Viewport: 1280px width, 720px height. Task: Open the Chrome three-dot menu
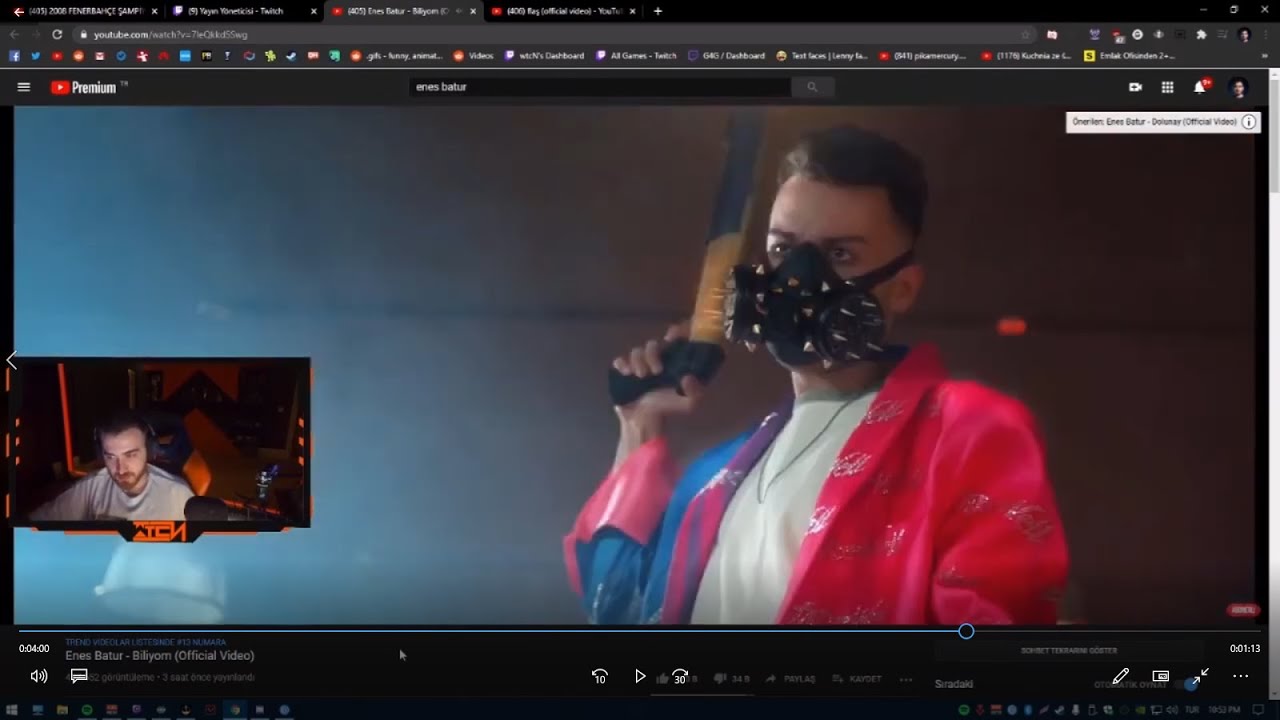pos(1264,34)
